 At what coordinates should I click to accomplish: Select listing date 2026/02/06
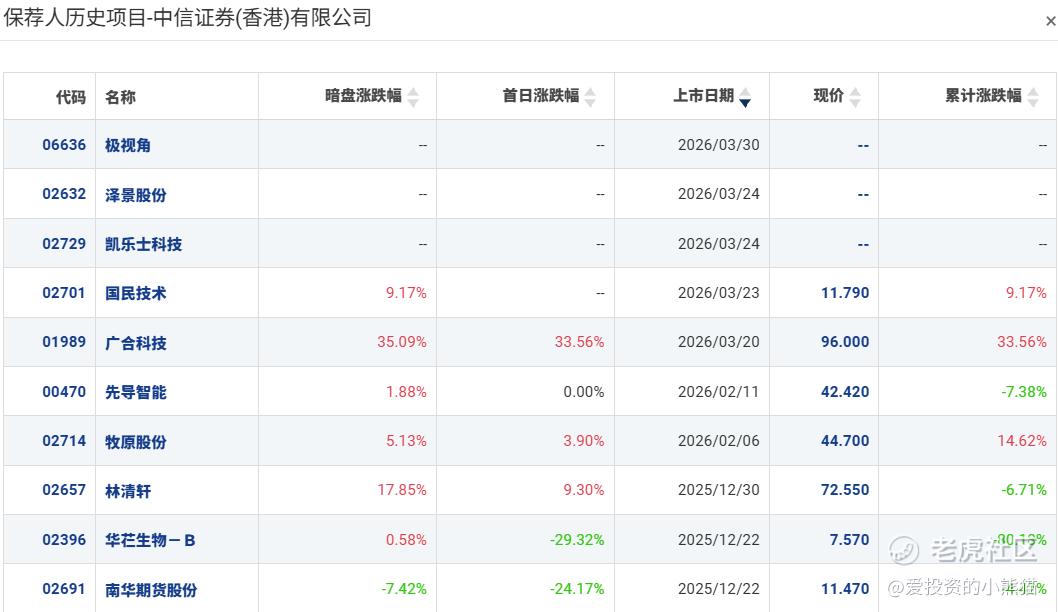coord(719,441)
